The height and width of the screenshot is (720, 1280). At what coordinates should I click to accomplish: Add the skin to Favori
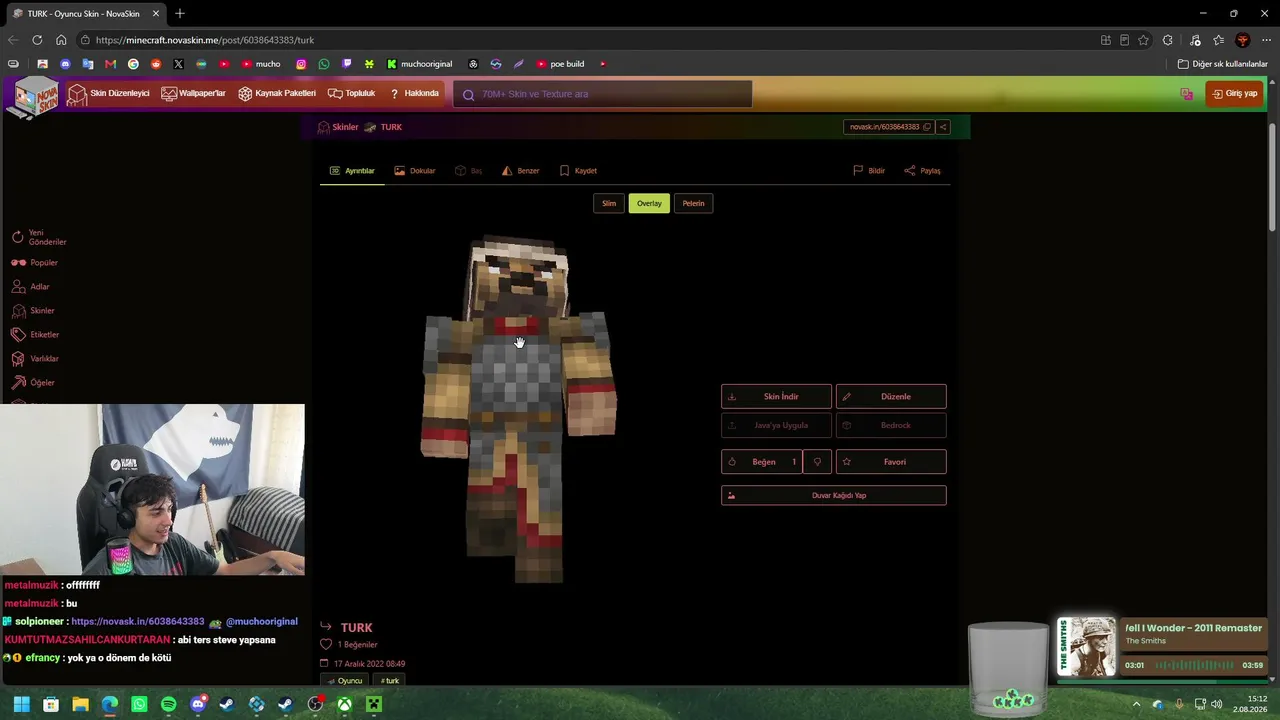(891, 462)
